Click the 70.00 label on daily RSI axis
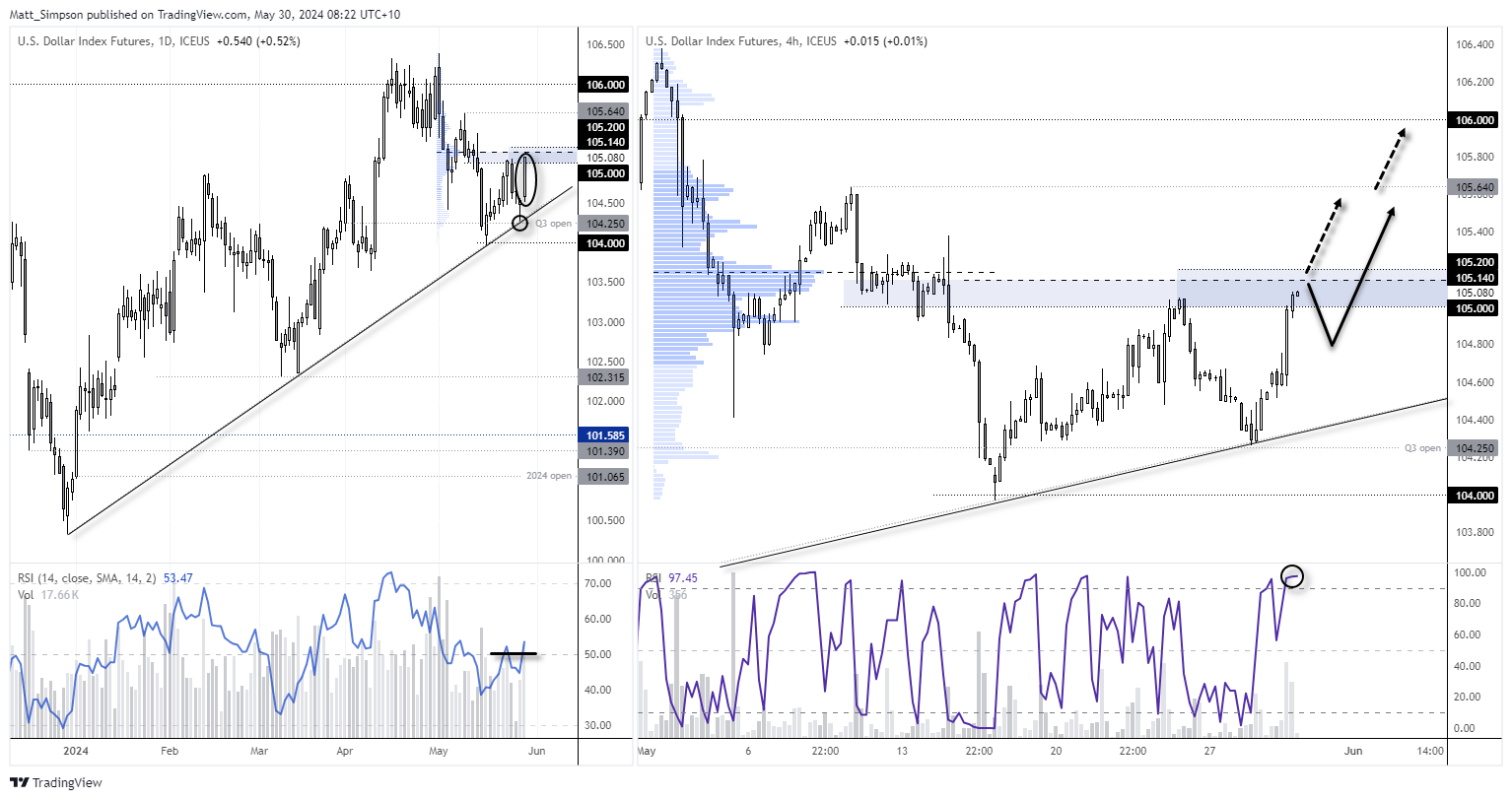 coord(600,583)
